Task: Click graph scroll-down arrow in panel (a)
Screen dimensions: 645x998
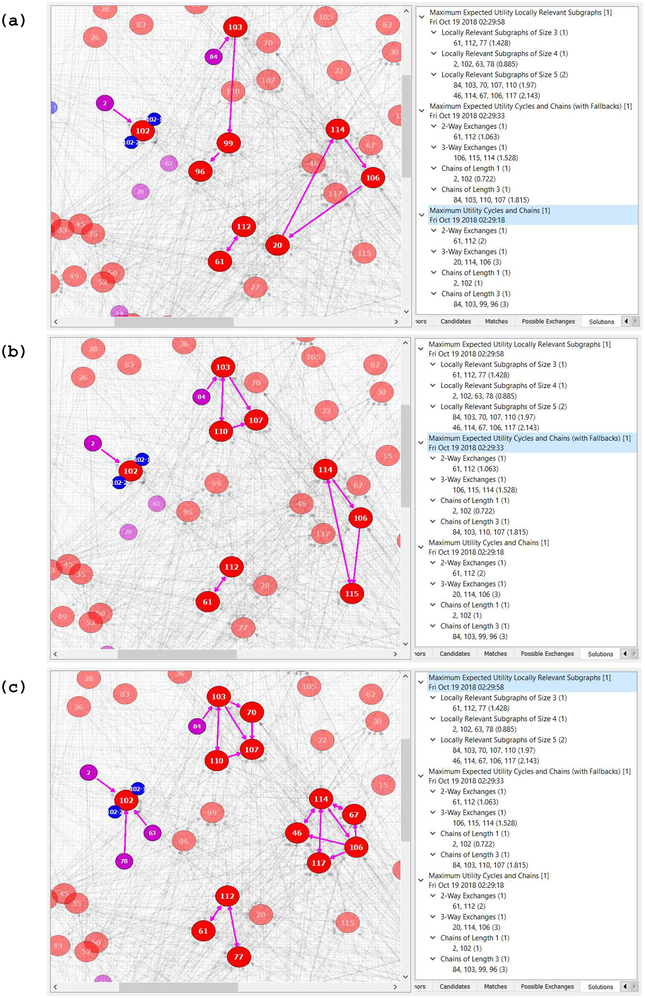Action: point(406,312)
